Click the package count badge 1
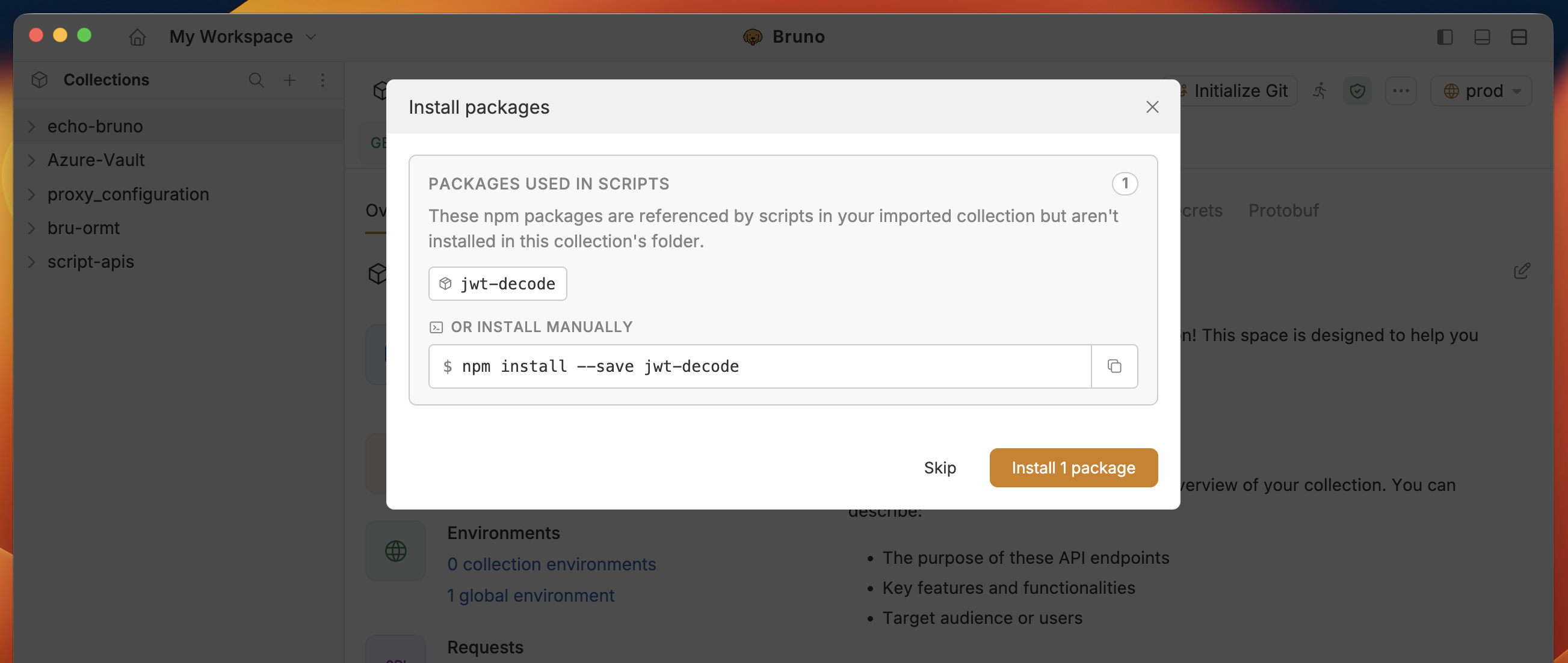Viewport: 1568px width, 663px height. (x=1125, y=183)
